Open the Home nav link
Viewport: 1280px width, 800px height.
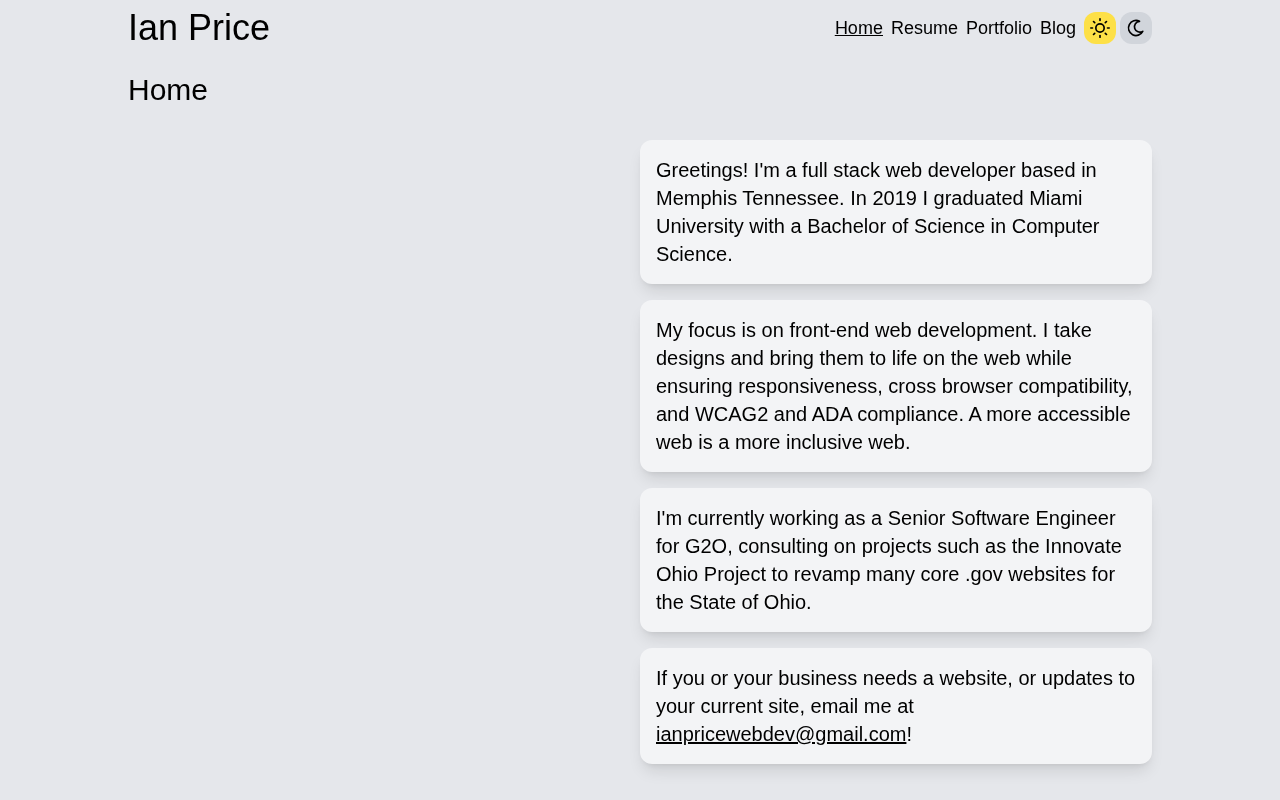click(858, 28)
